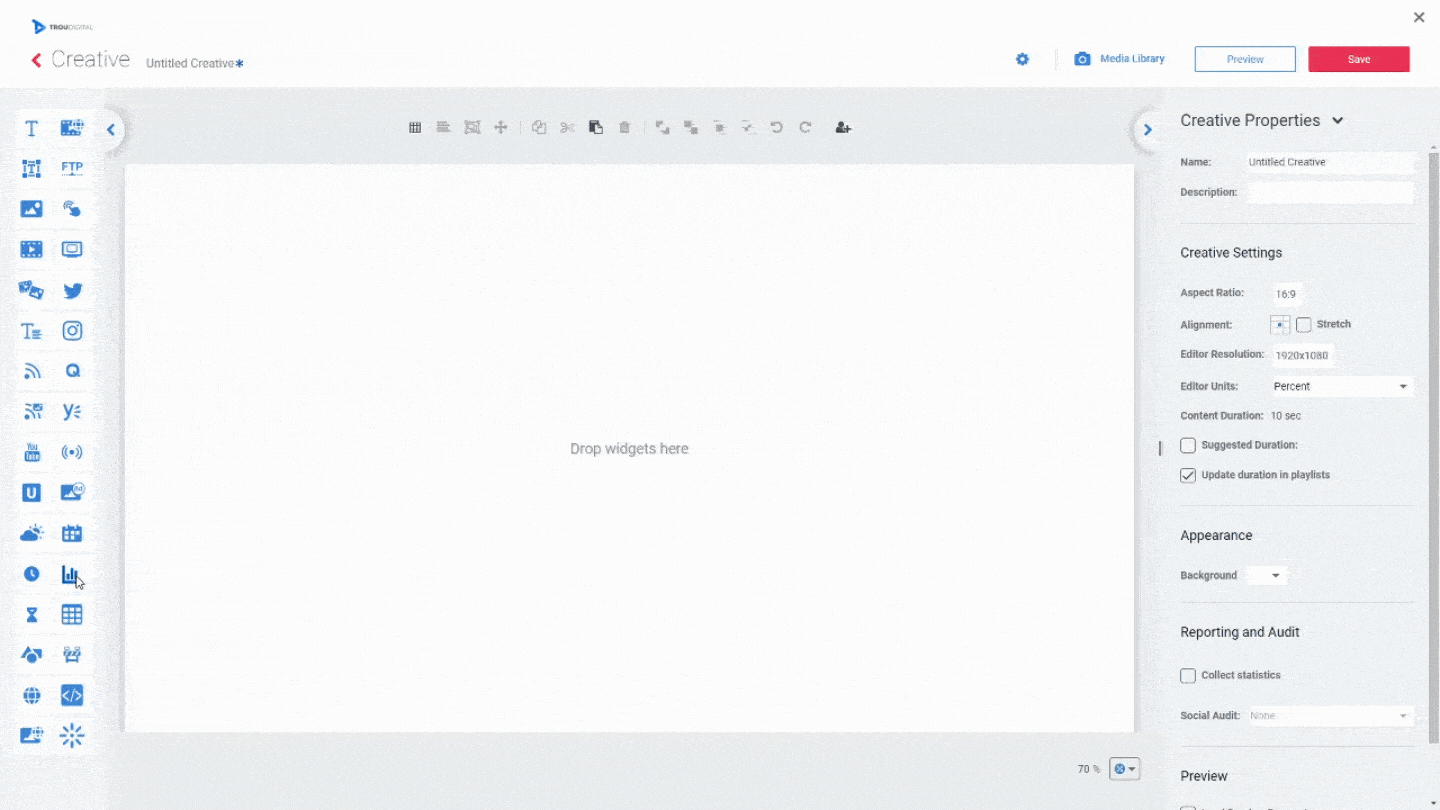The height and width of the screenshot is (810, 1440).
Task: Click the properties panel vertical scrollbar
Action: tap(1434, 450)
